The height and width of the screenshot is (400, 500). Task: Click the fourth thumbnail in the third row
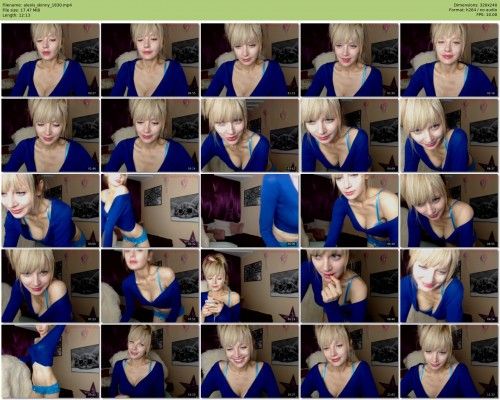click(x=349, y=211)
